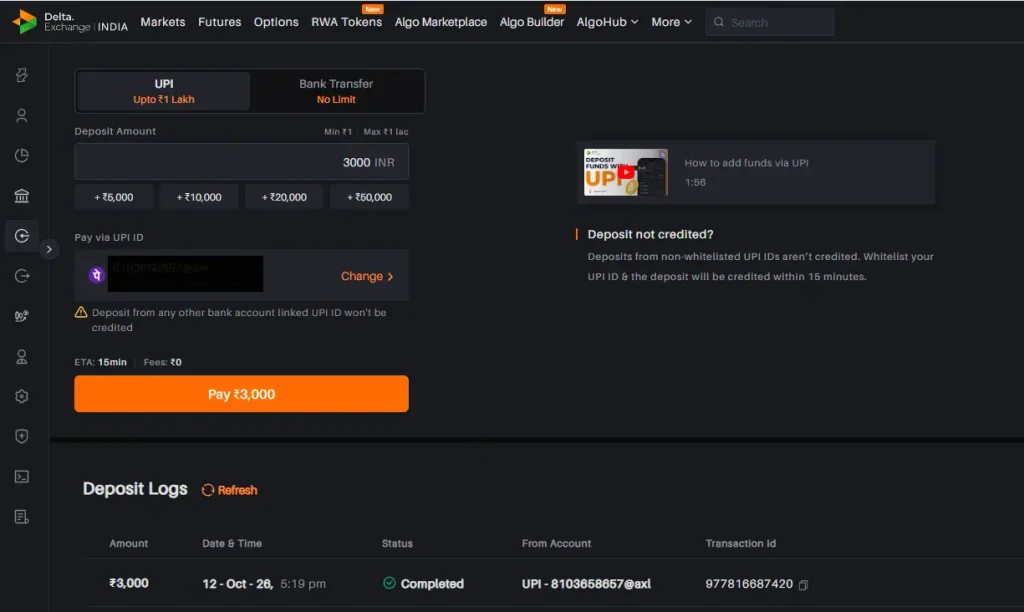Click the From Account column header
Viewport: 1024px width, 612px height.
pos(556,543)
